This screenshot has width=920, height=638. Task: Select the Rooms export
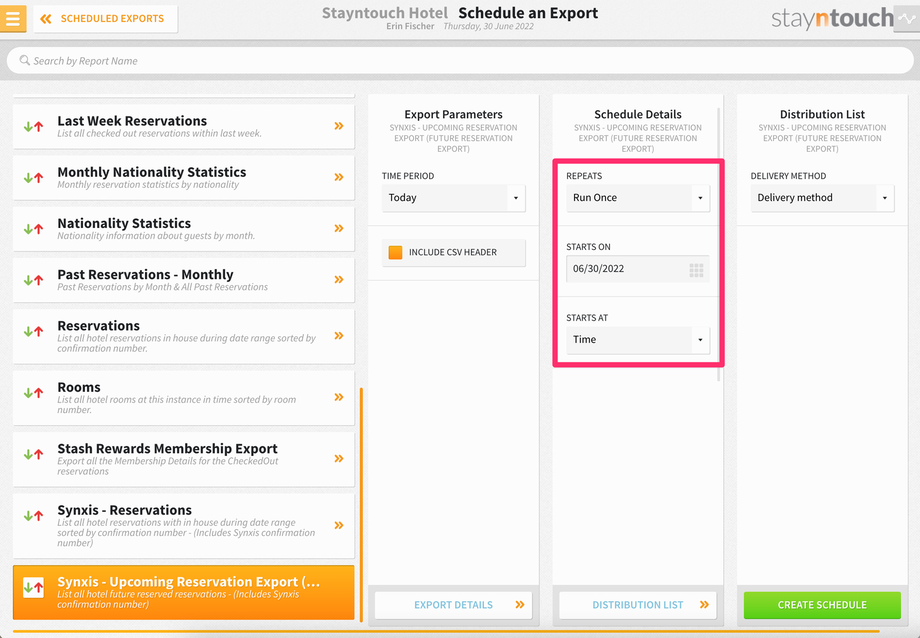184,397
